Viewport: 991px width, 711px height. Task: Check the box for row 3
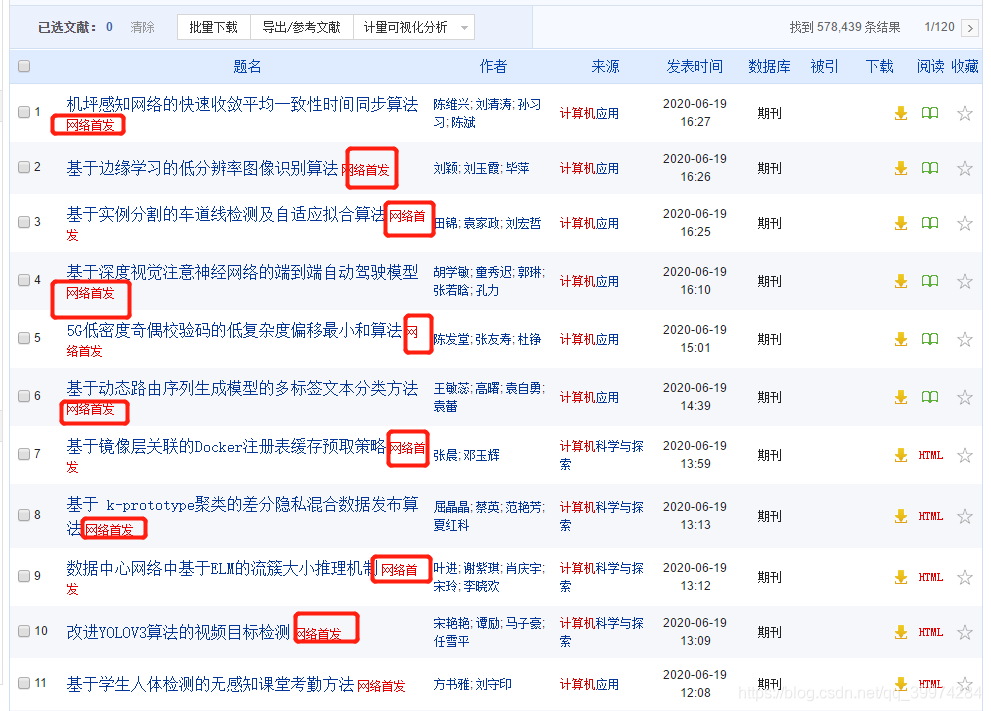click(x=24, y=222)
